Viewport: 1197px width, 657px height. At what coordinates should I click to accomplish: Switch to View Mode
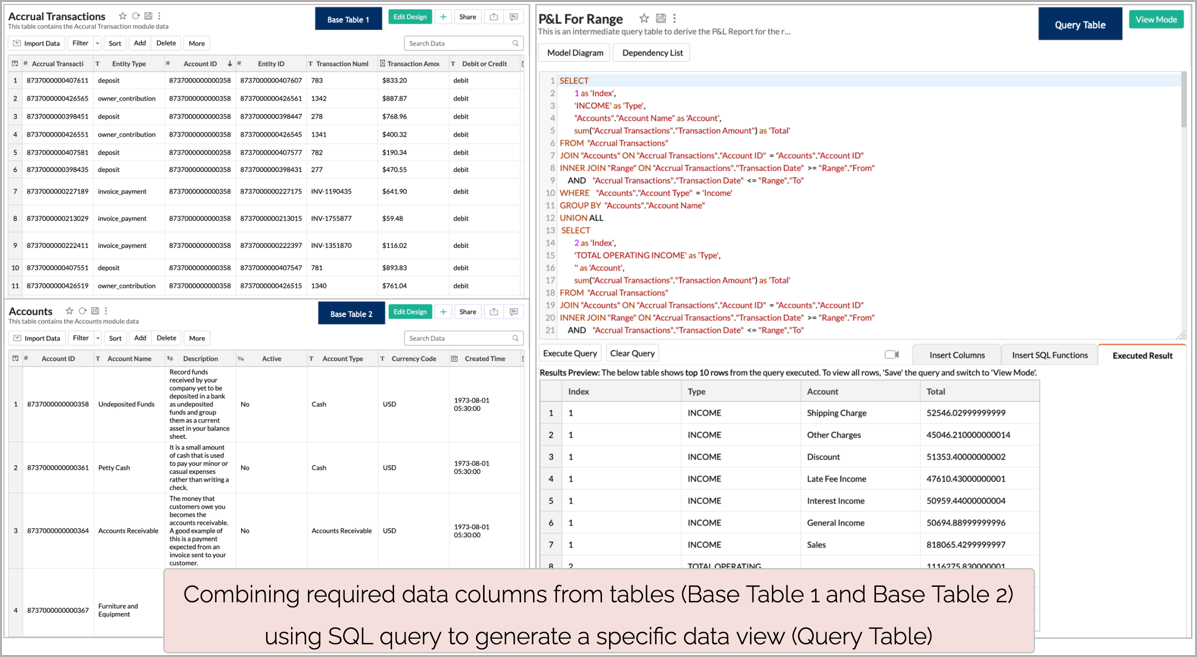tap(1156, 19)
